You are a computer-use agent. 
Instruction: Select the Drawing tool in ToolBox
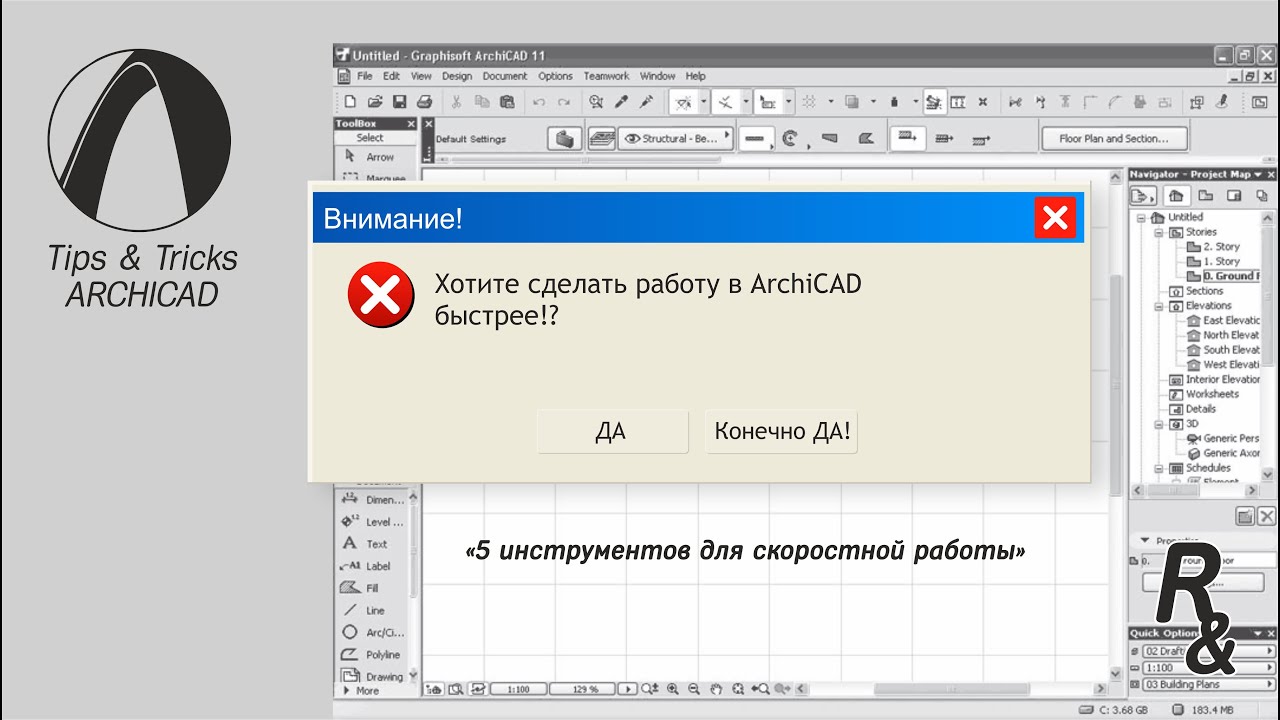click(372, 676)
